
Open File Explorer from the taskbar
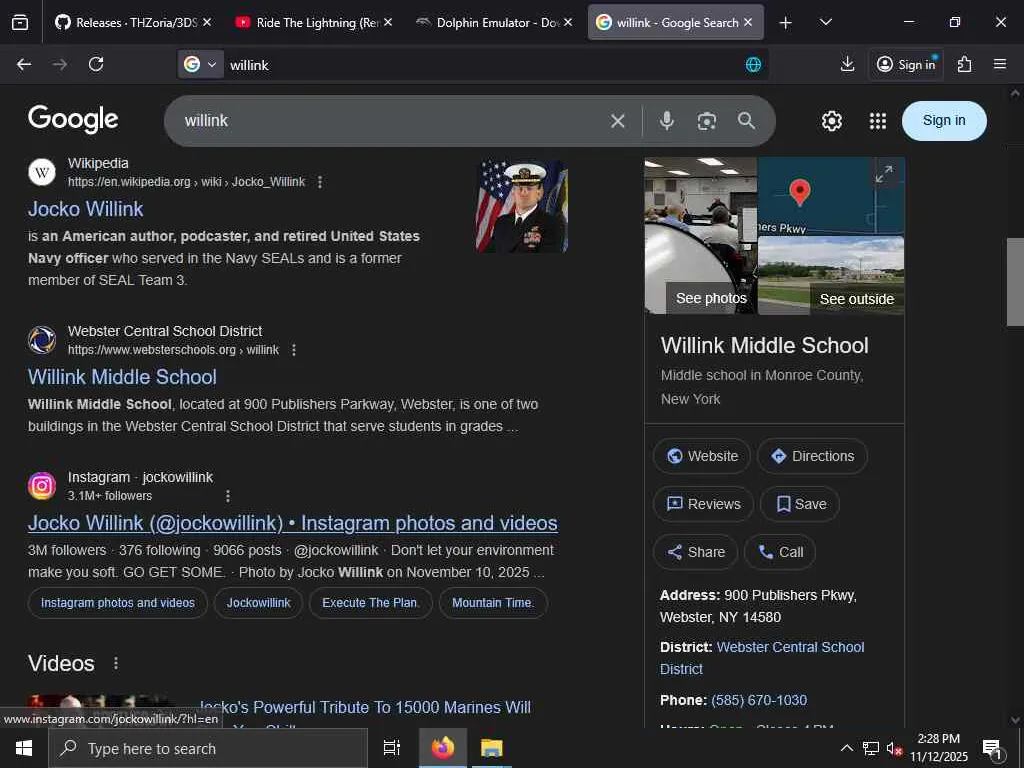click(491, 748)
